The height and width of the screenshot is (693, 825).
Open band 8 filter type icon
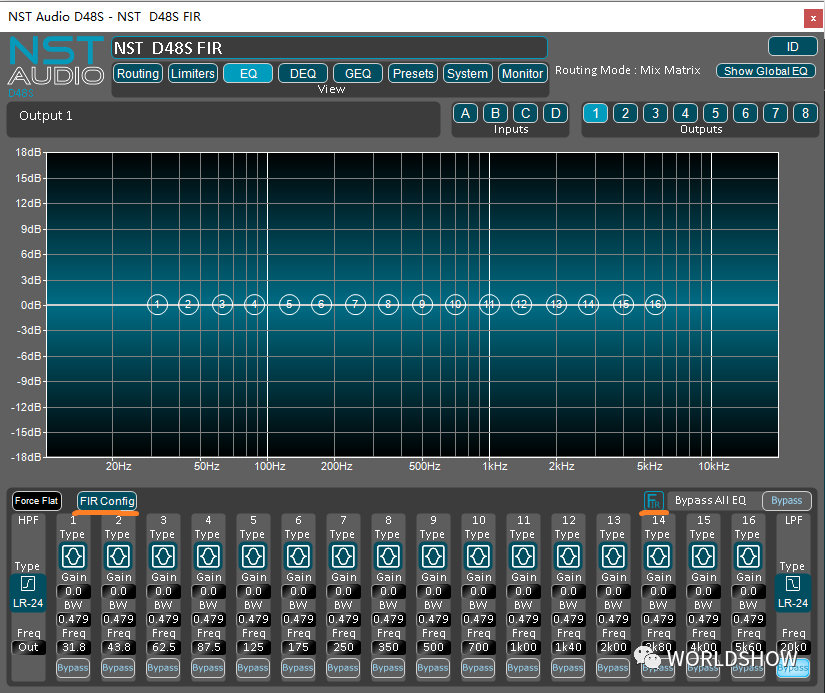(x=388, y=556)
